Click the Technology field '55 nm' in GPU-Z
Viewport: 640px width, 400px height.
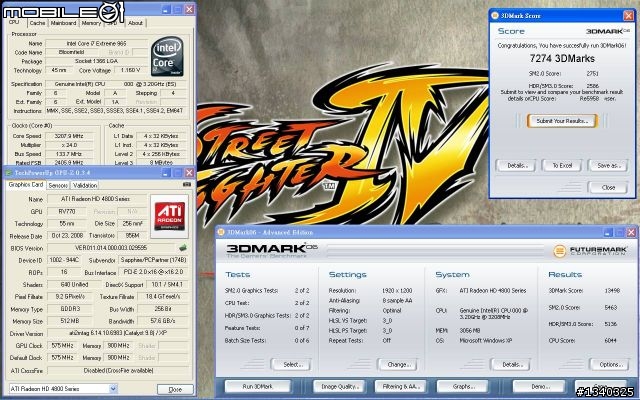(x=67, y=223)
